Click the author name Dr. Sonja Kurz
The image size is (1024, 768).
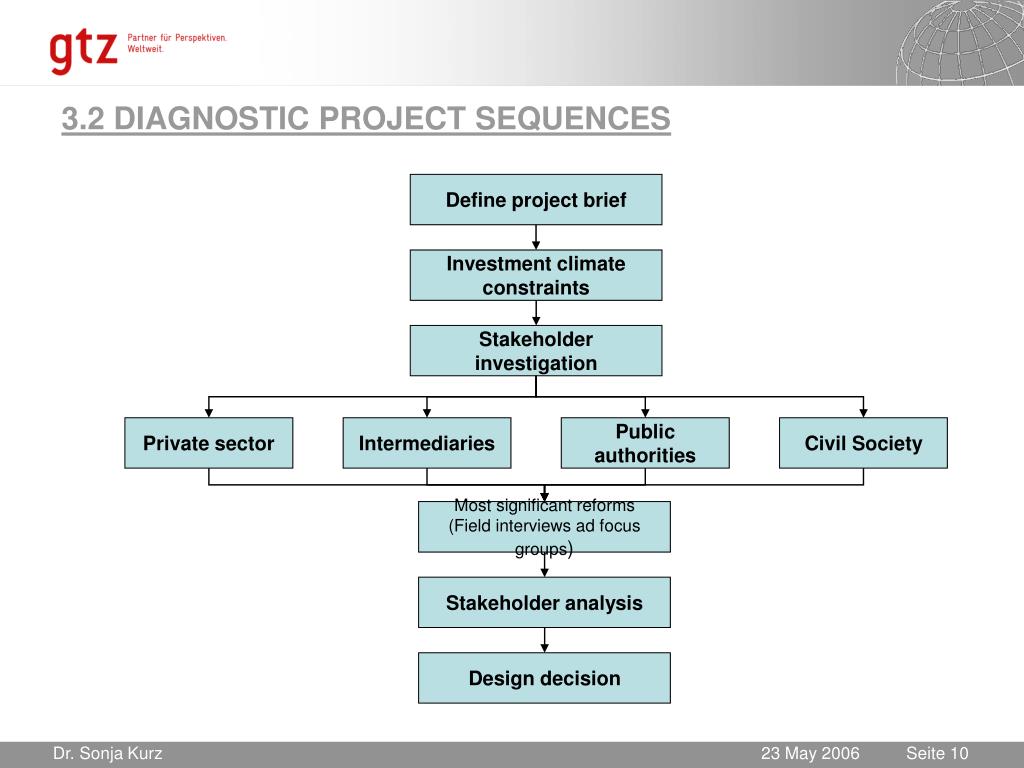[x=108, y=753]
